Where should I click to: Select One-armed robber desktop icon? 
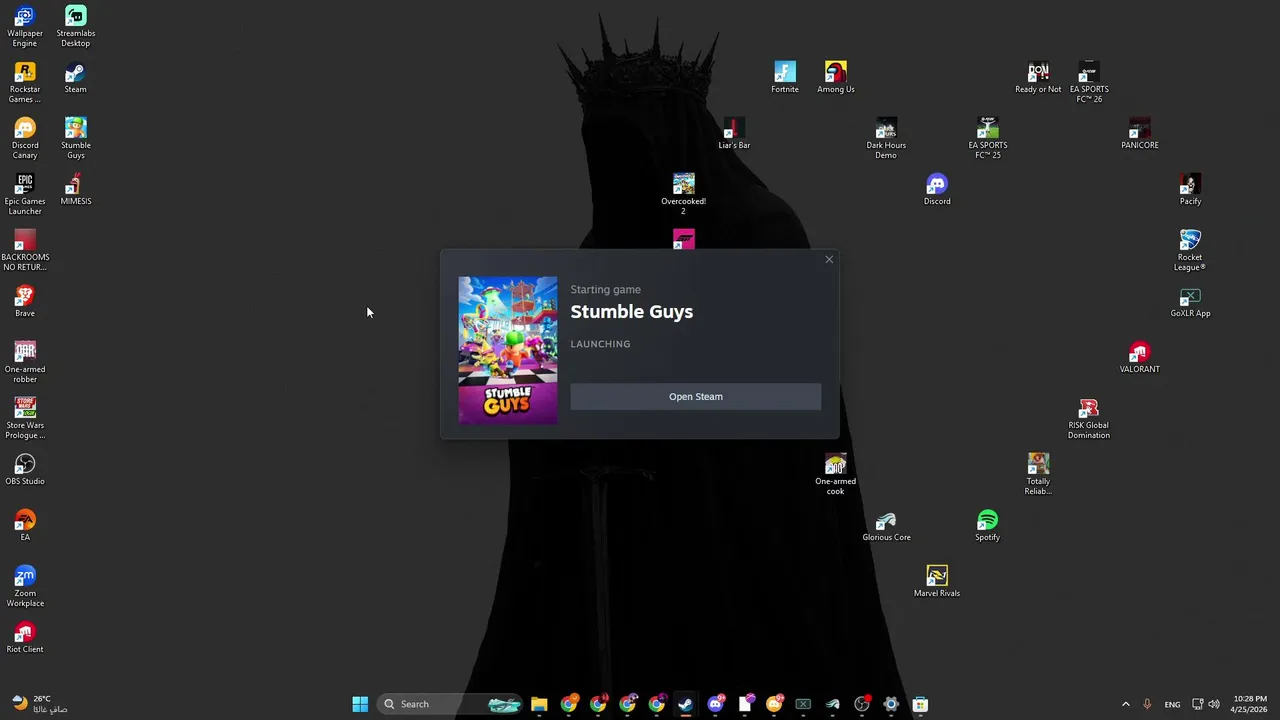point(25,363)
